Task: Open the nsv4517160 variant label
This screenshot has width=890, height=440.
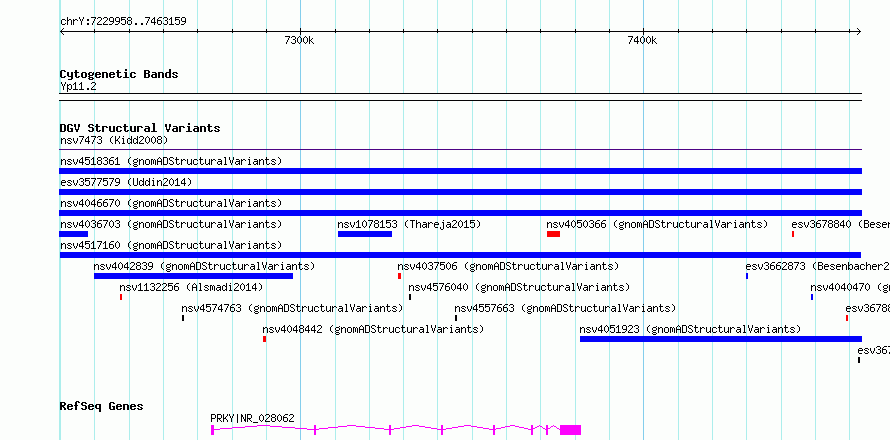Action: [171, 245]
